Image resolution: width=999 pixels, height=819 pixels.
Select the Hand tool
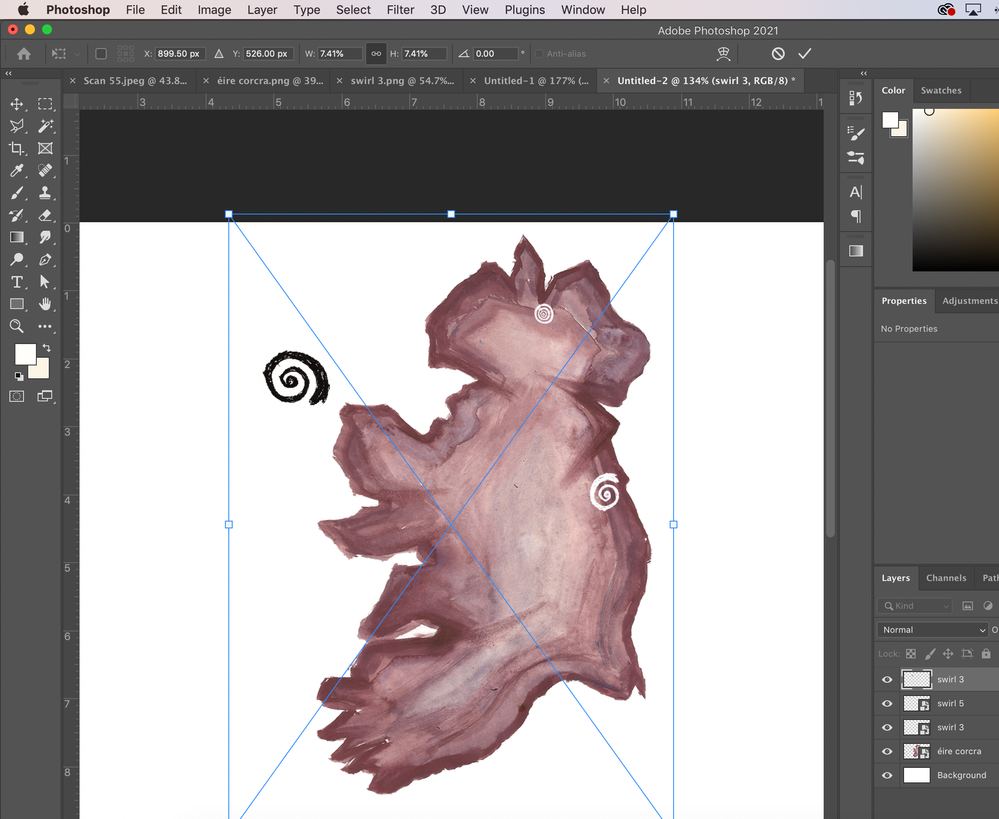pyautogui.click(x=45, y=304)
